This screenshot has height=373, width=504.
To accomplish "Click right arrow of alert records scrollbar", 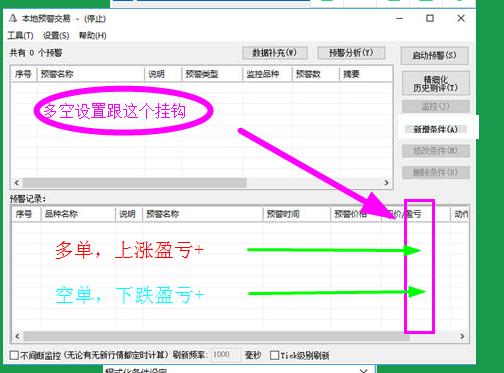I will click(x=462, y=336).
